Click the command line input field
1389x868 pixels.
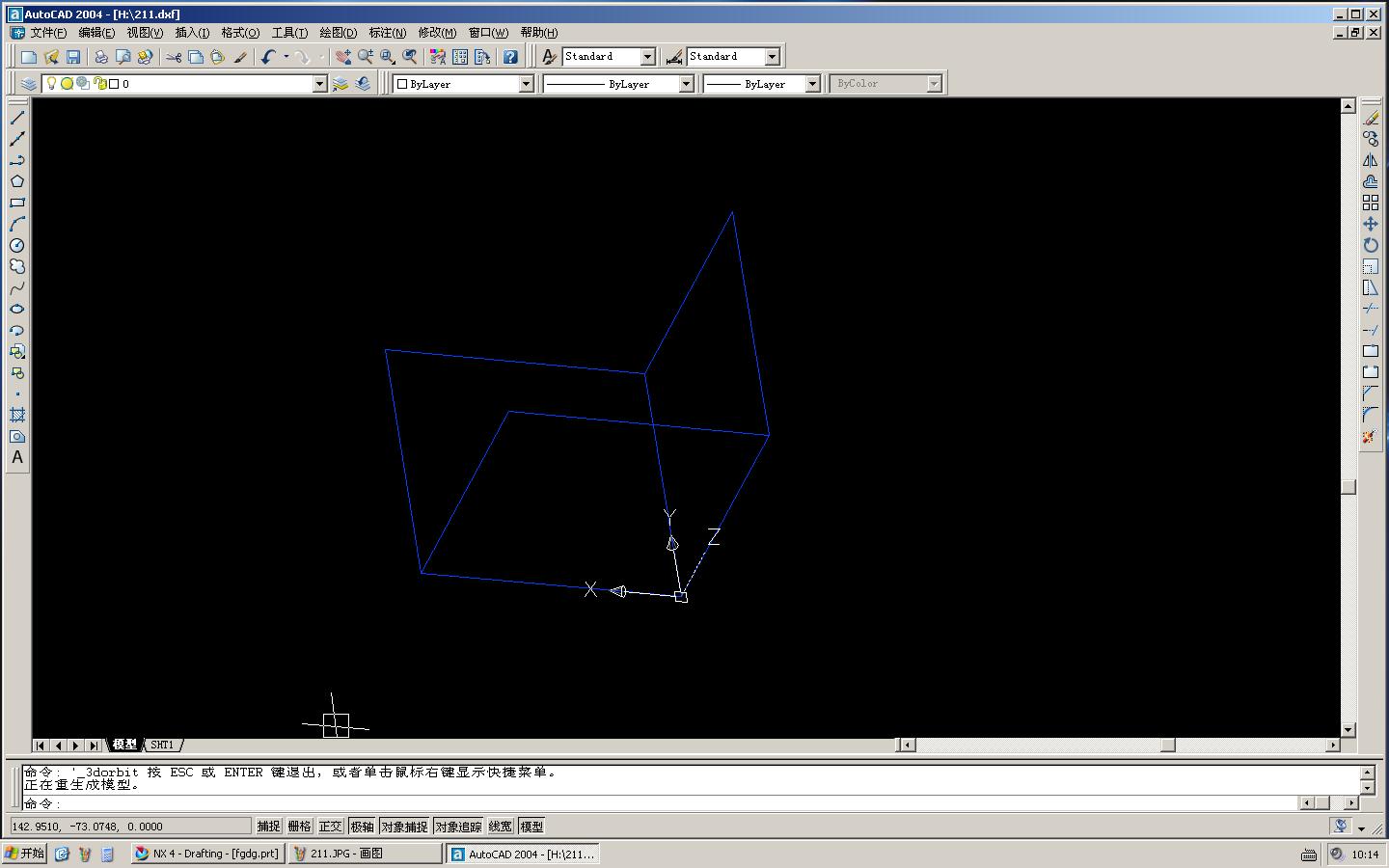pyautogui.click(x=661, y=802)
